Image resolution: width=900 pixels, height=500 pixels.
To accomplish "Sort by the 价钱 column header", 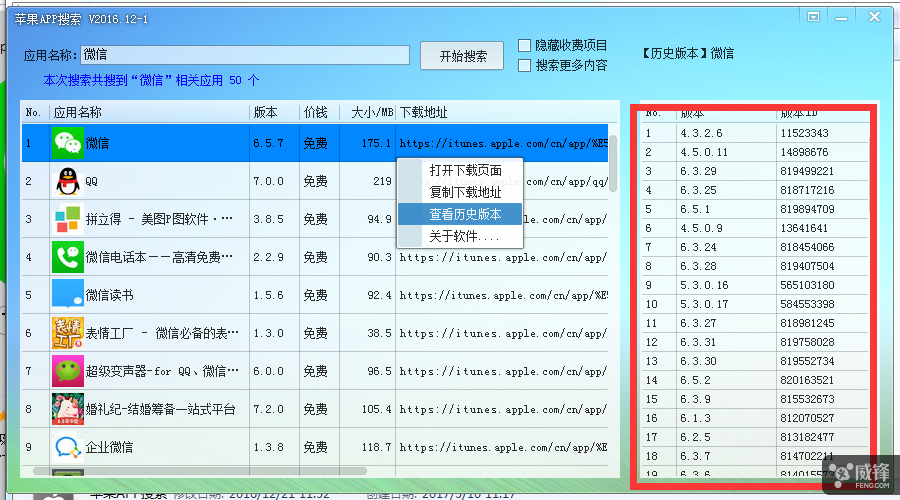I will pyautogui.click(x=319, y=113).
